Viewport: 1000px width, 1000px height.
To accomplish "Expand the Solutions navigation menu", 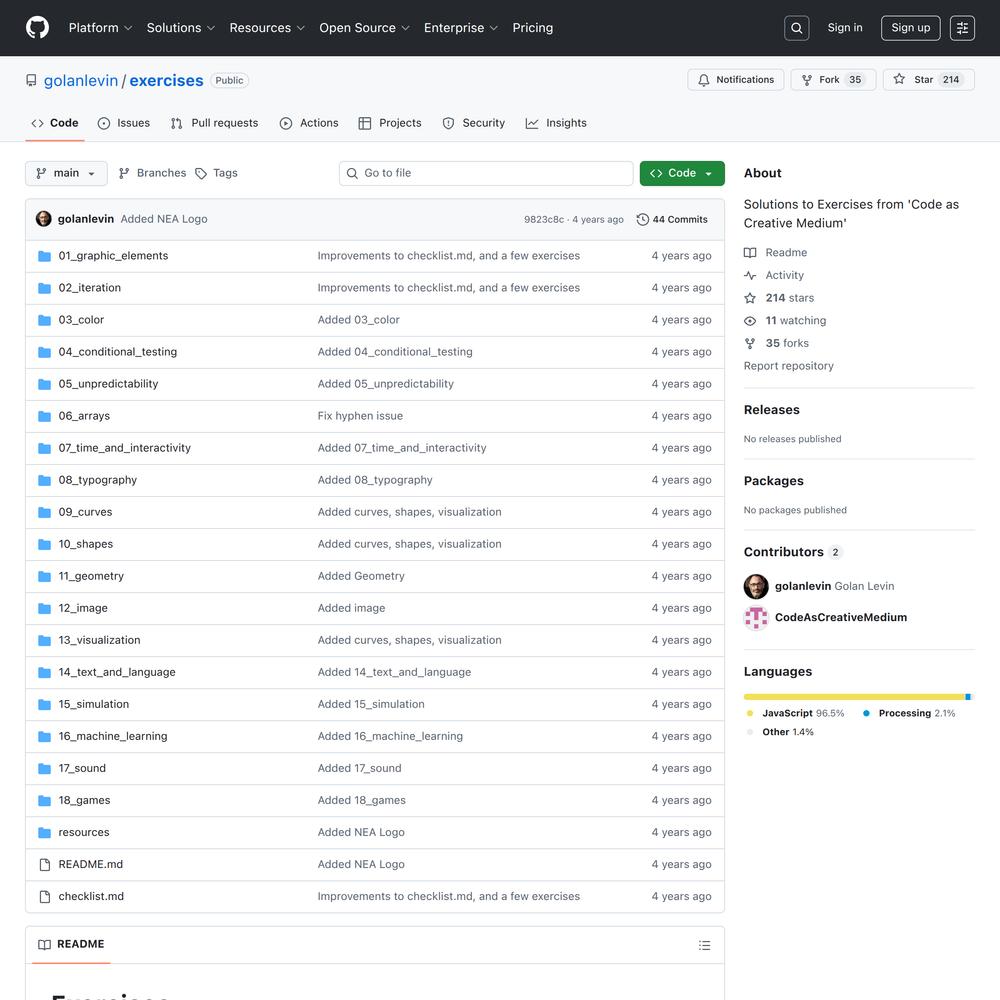I will point(180,28).
